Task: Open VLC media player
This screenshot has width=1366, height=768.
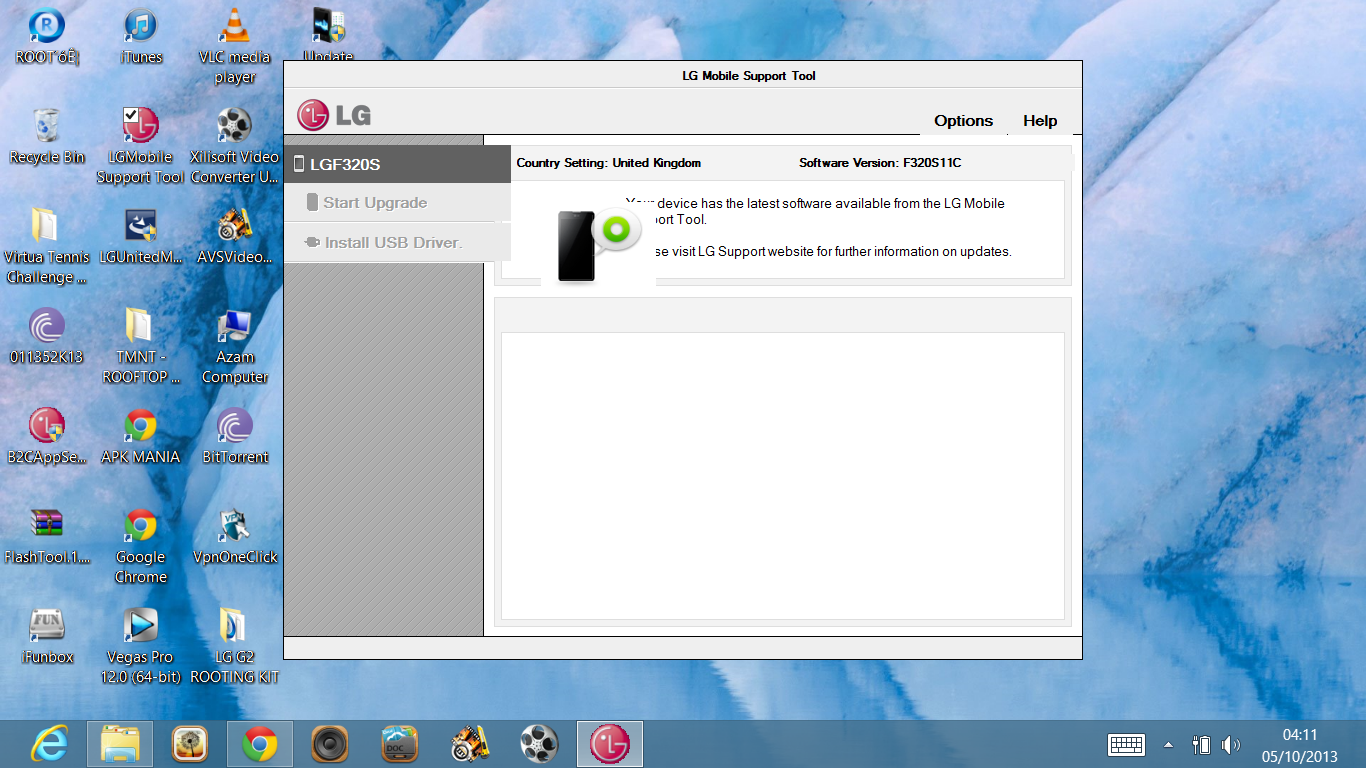Action: click(x=235, y=25)
